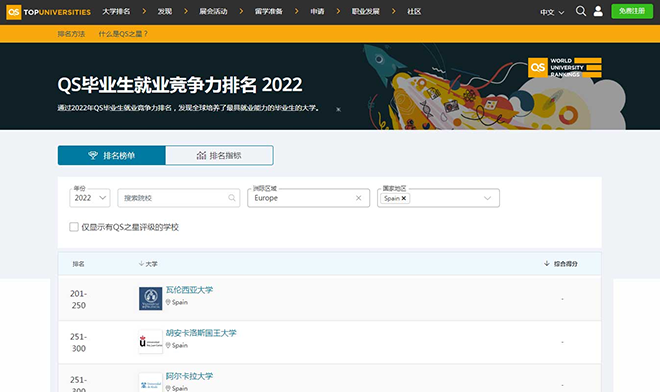Open the 什么是QS之星? link
The image size is (660, 392).
(x=123, y=34)
